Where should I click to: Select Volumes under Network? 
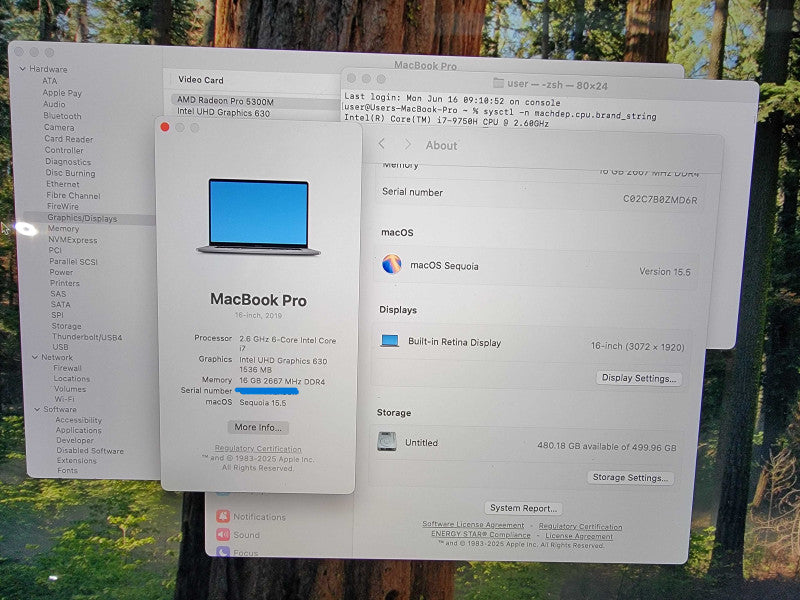click(x=70, y=389)
